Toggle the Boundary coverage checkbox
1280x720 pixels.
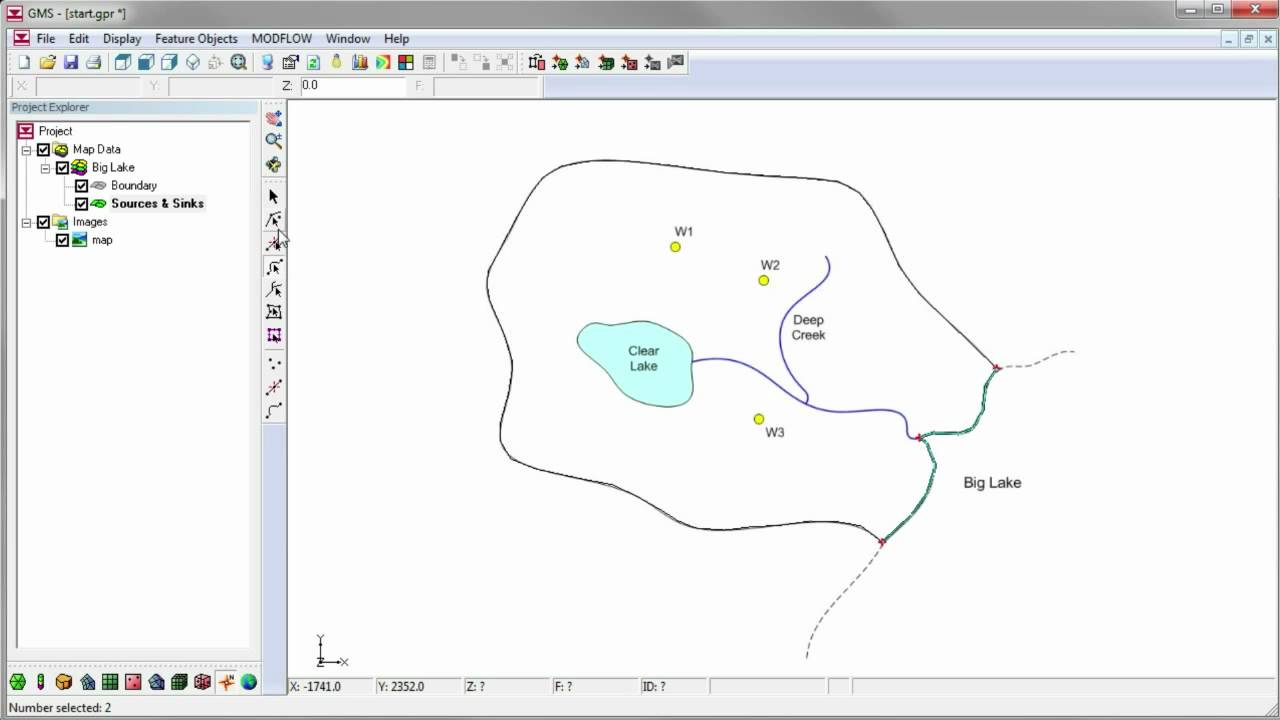82,185
